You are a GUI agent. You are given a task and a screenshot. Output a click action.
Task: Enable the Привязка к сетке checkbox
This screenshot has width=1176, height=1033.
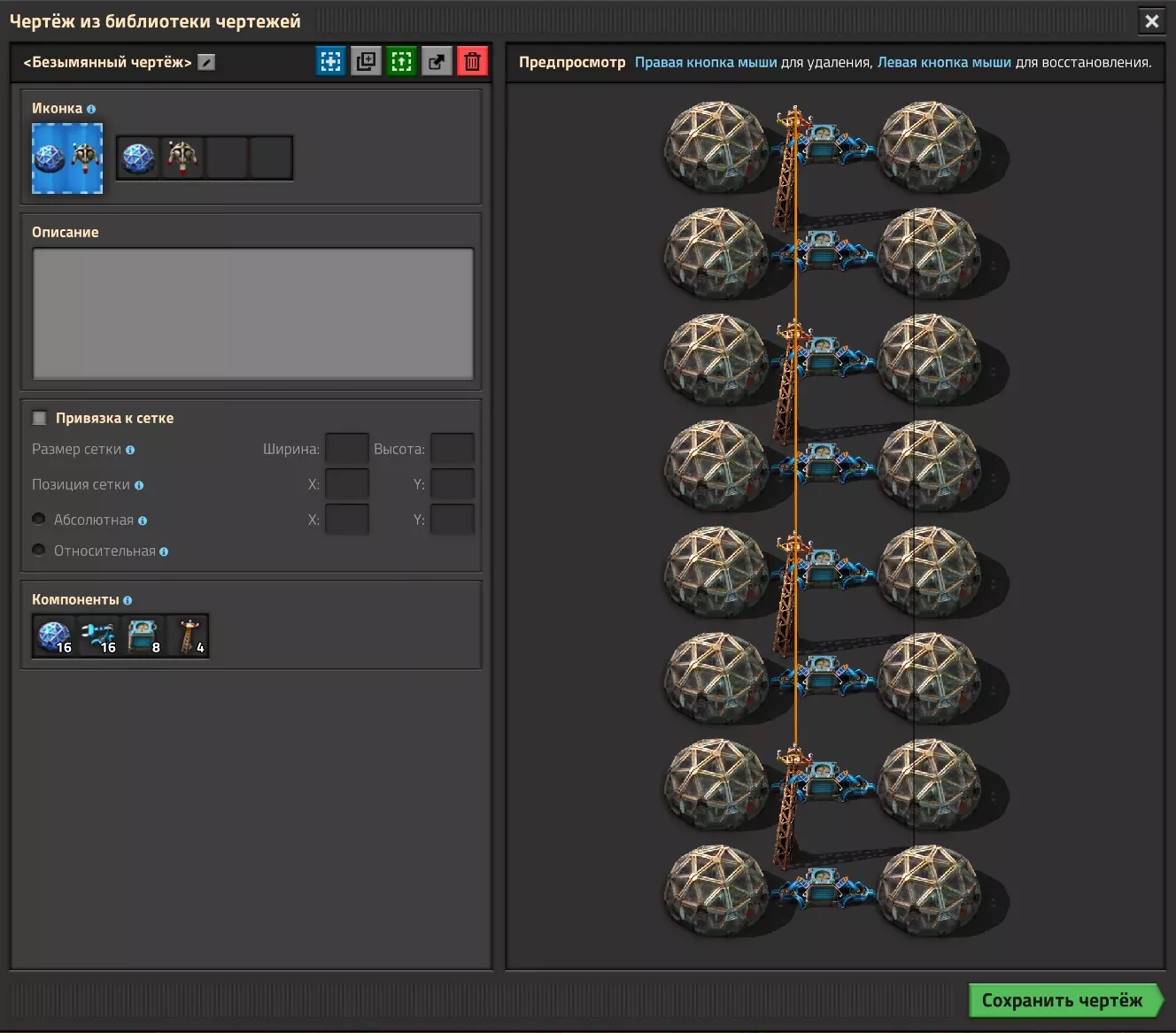(40, 418)
